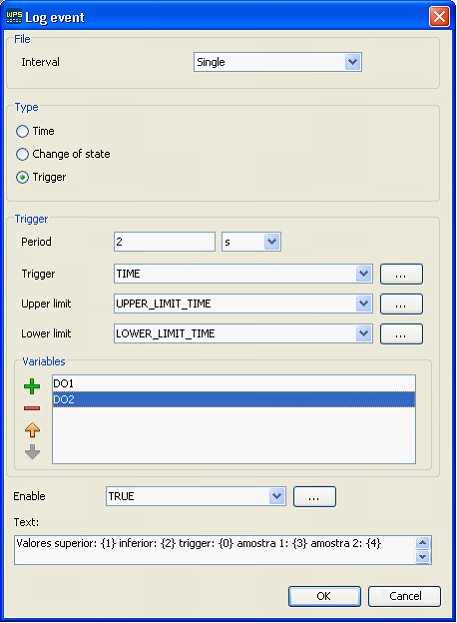
Task: Expand the Trigger dropdown showing TIME
Action: [363, 274]
